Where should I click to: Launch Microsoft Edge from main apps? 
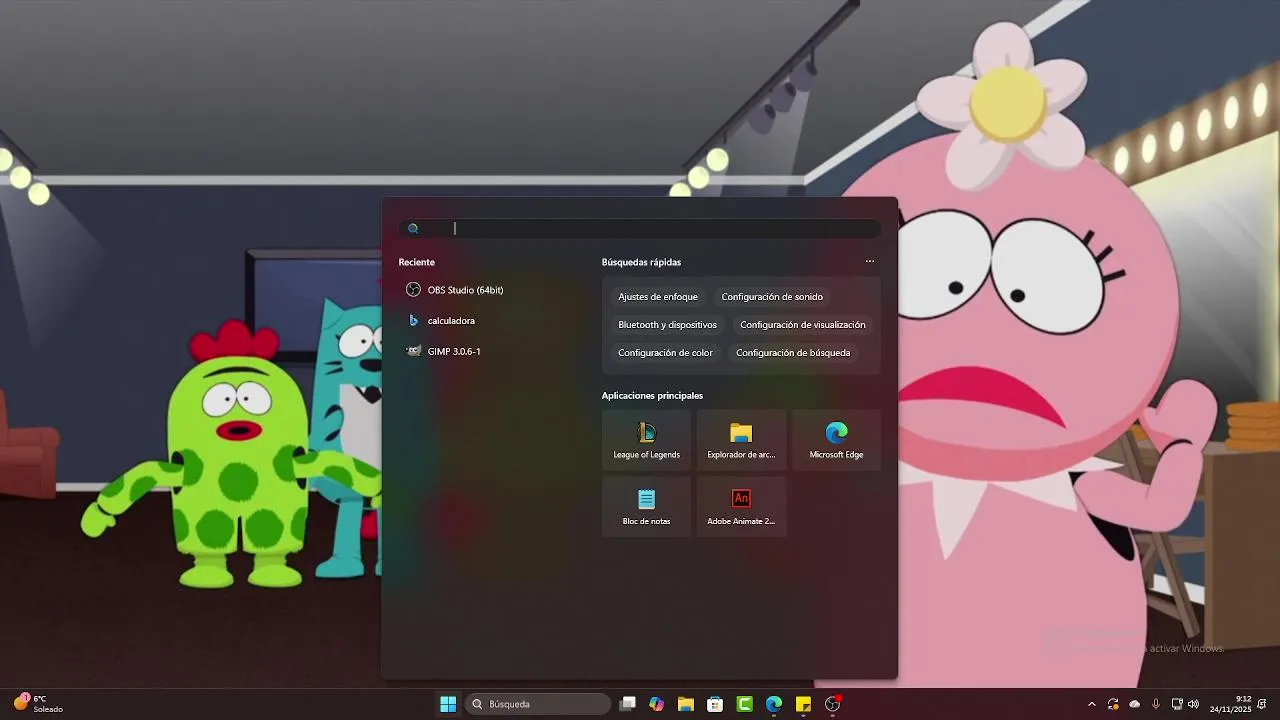pos(836,440)
